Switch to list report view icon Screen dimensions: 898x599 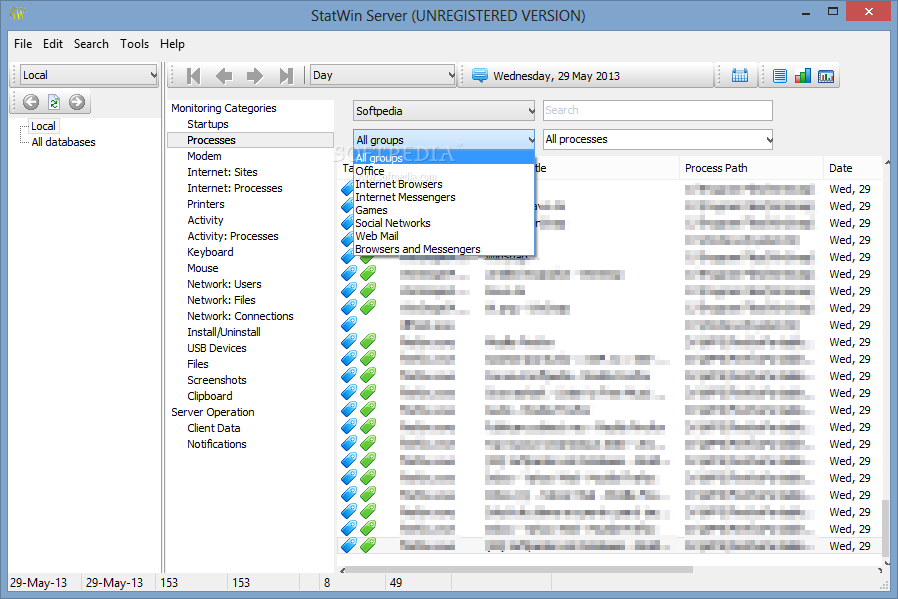pyautogui.click(x=779, y=76)
